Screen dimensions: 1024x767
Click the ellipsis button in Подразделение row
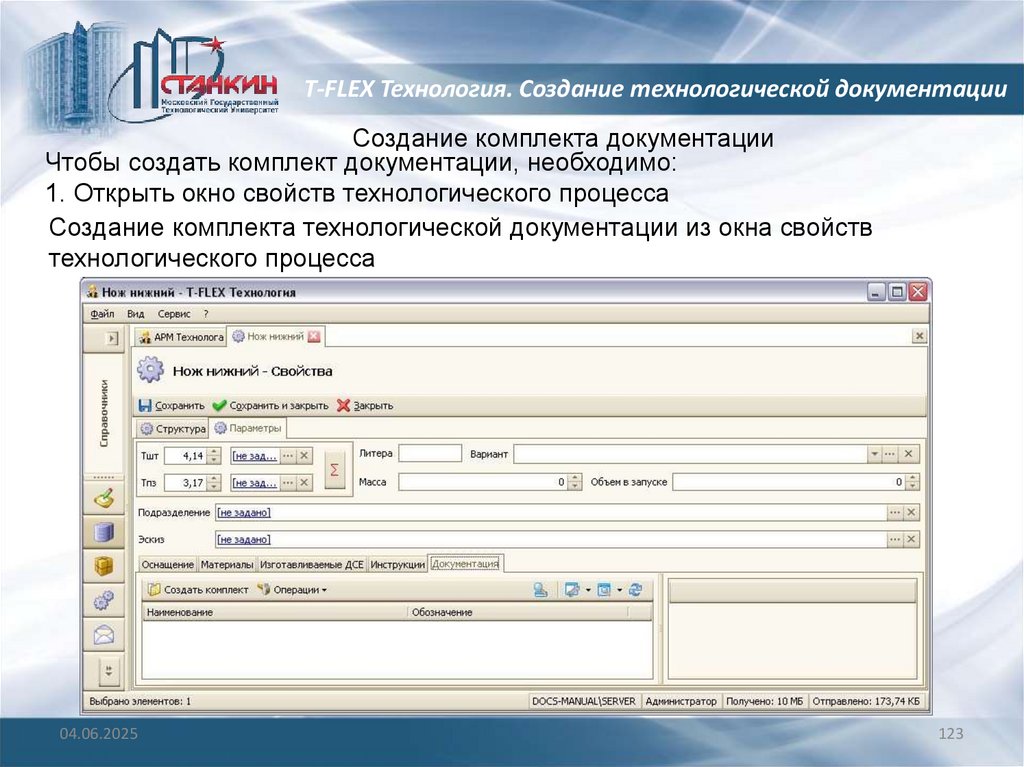click(895, 513)
